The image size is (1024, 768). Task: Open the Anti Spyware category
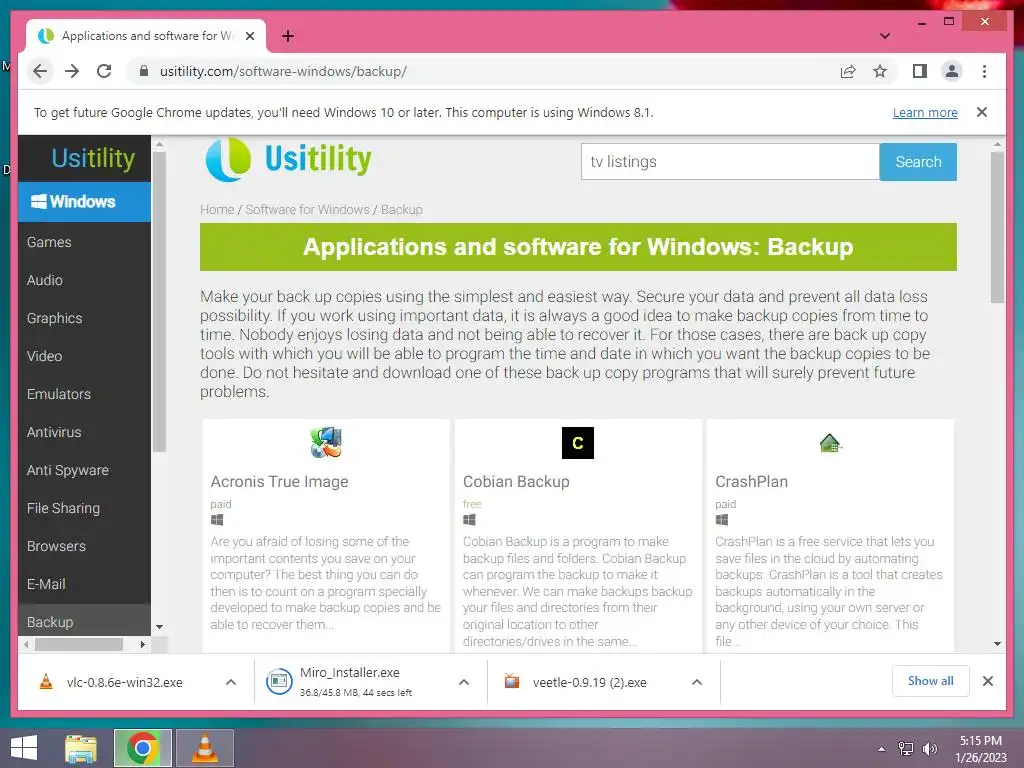67,470
